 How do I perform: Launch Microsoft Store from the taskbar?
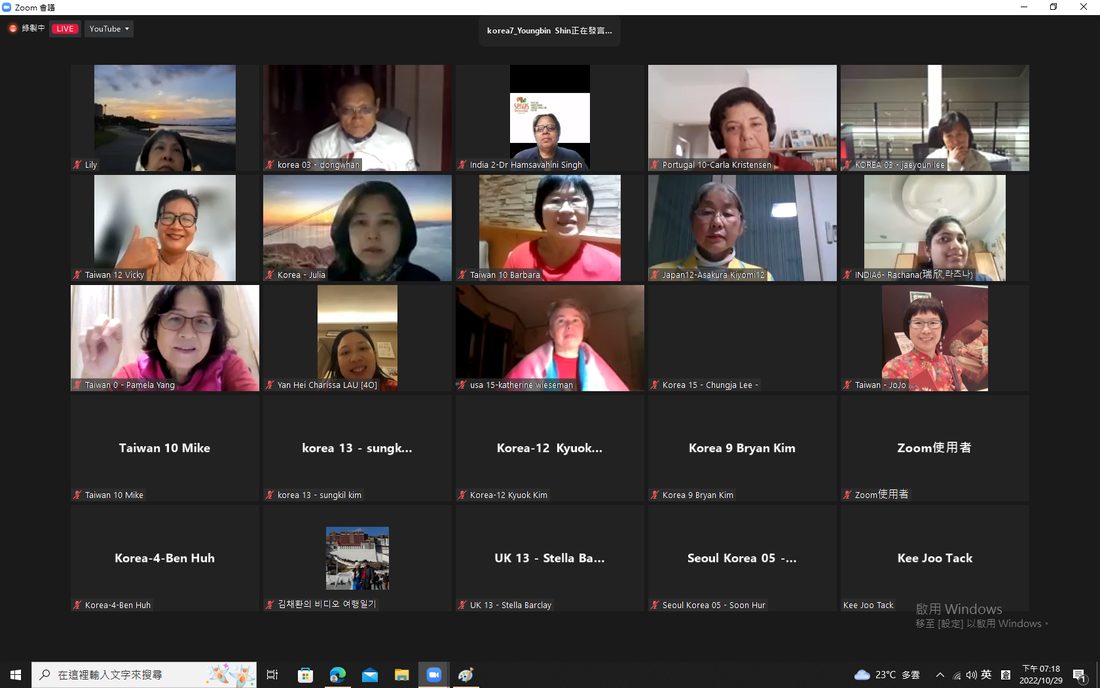[x=305, y=675]
